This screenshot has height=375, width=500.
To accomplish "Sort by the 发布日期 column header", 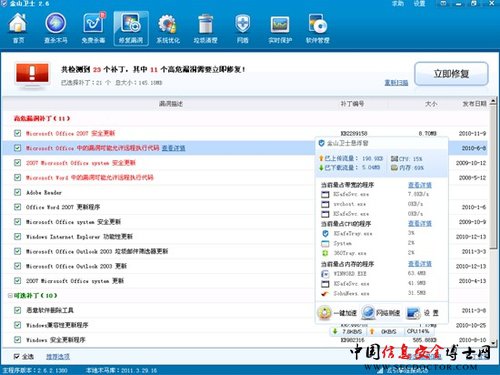I will tap(474, 104).
